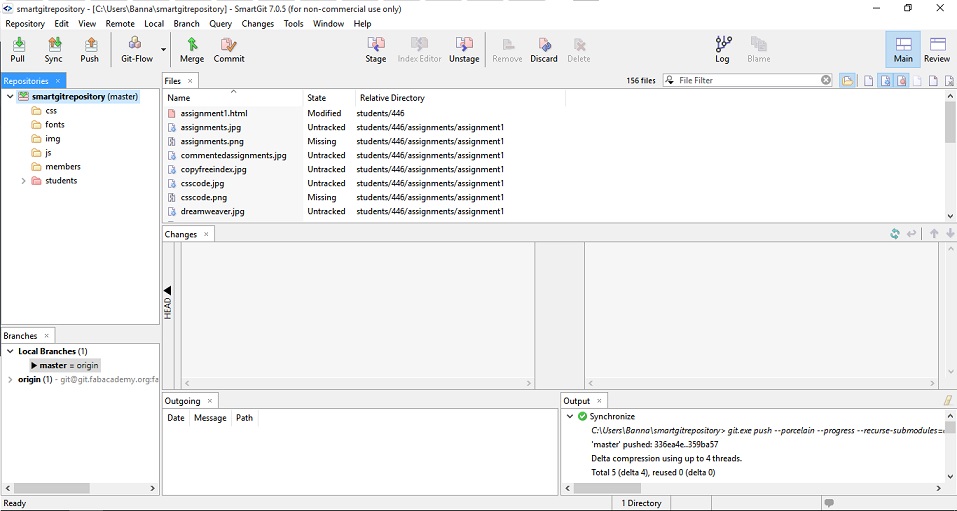Click the refresh icon in the Changes panel
This screenshot has width=957, height=511.
(x=895, y=234)
